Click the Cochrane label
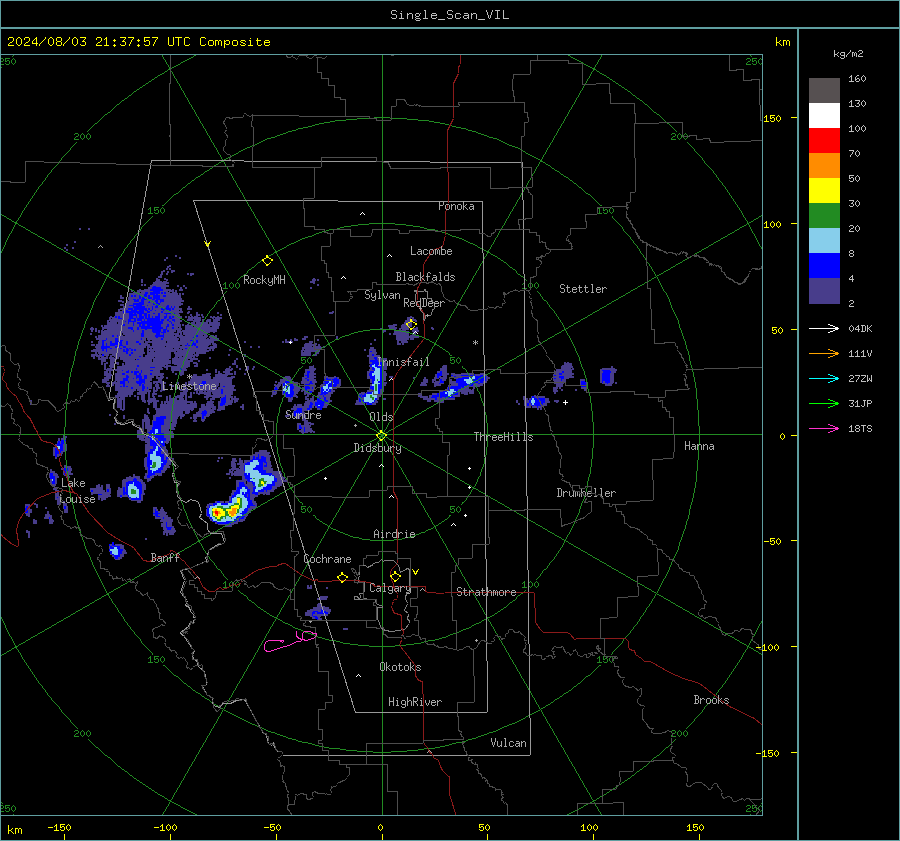 [327, 559]
